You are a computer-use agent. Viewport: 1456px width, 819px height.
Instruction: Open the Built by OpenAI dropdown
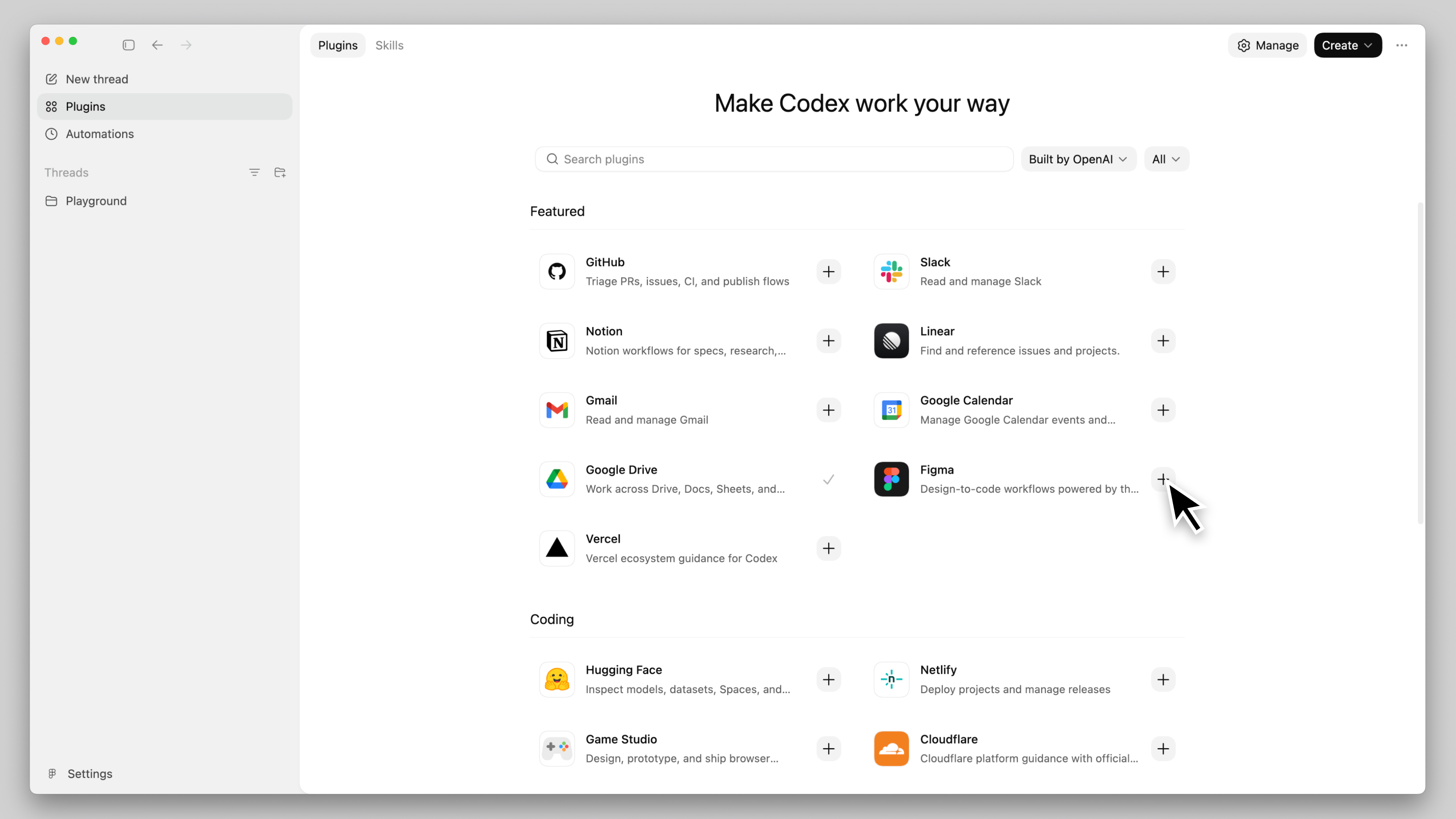pyautogui.click(x=1078, y=159)
